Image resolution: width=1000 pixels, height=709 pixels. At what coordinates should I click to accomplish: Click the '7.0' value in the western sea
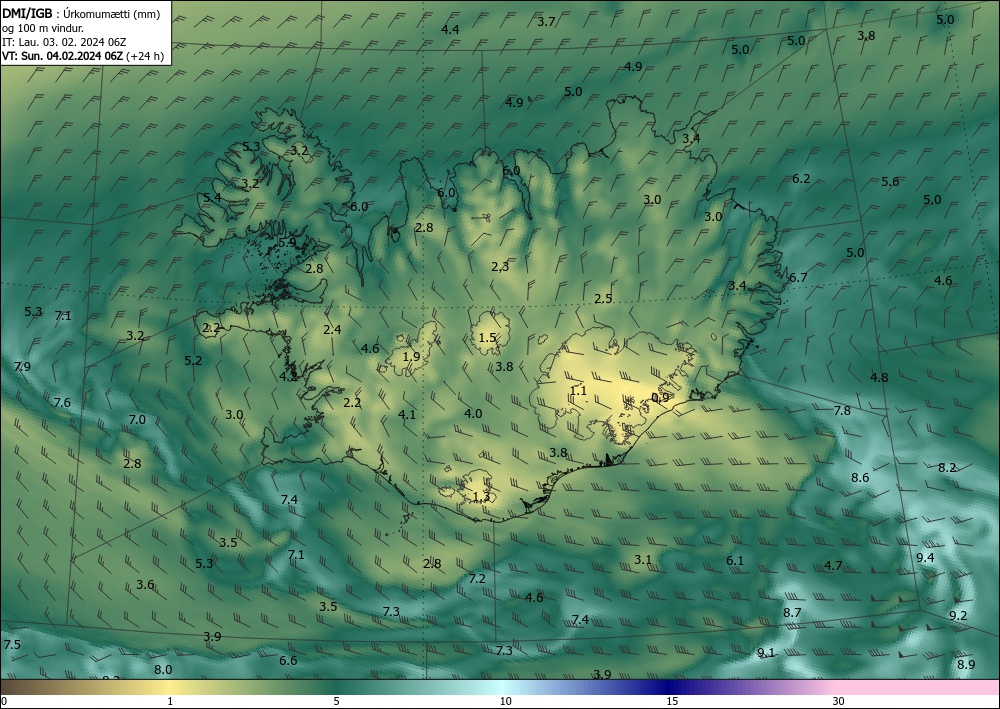click(x=137, y=420)
